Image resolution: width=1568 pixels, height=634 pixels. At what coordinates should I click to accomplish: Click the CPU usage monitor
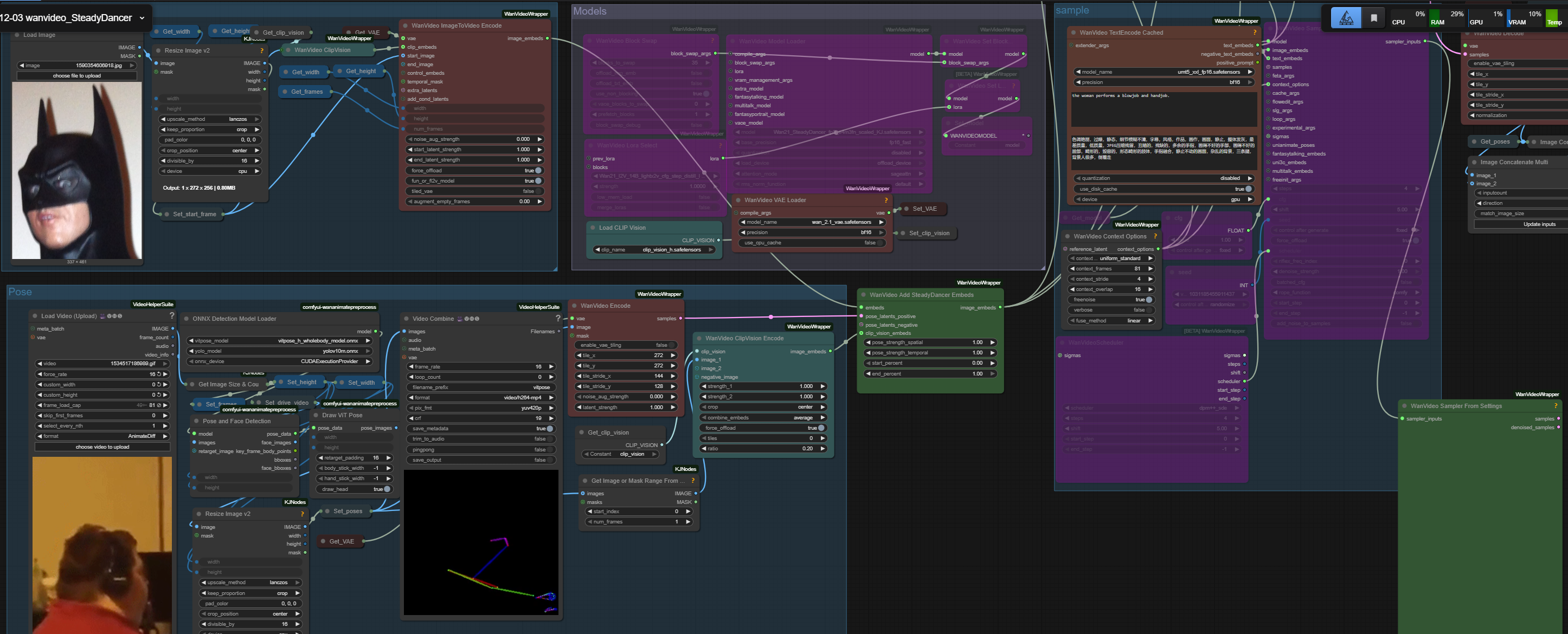click(1408, 18)
